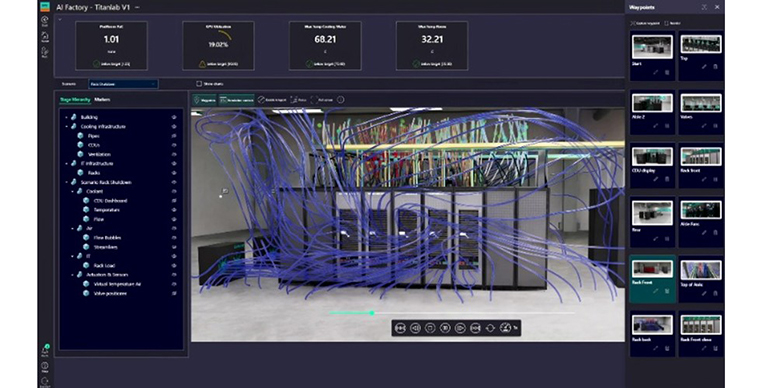Viewport: 770px width, 388px height.
Task: Delete the Aisle Fans waypoint
Action: coord(715,233)
